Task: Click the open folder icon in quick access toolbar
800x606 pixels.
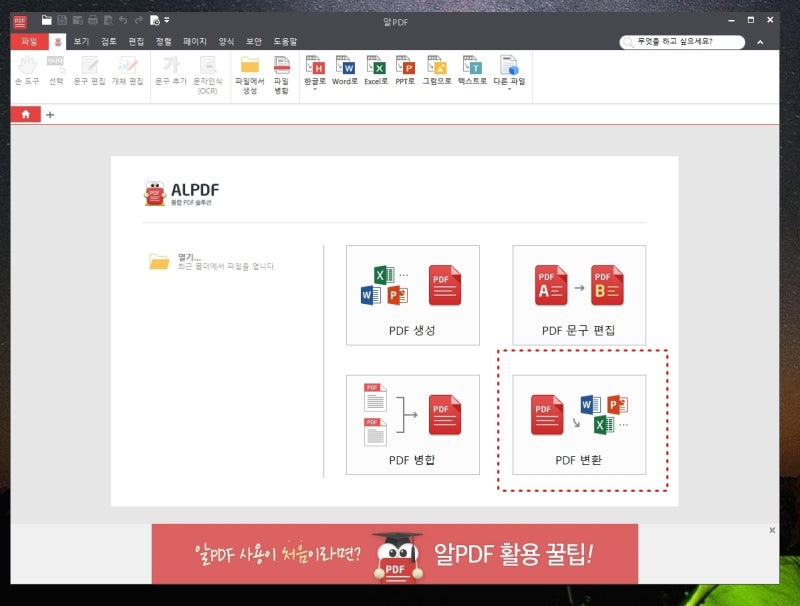Action: pyautogui.click(x=46, y=20)
